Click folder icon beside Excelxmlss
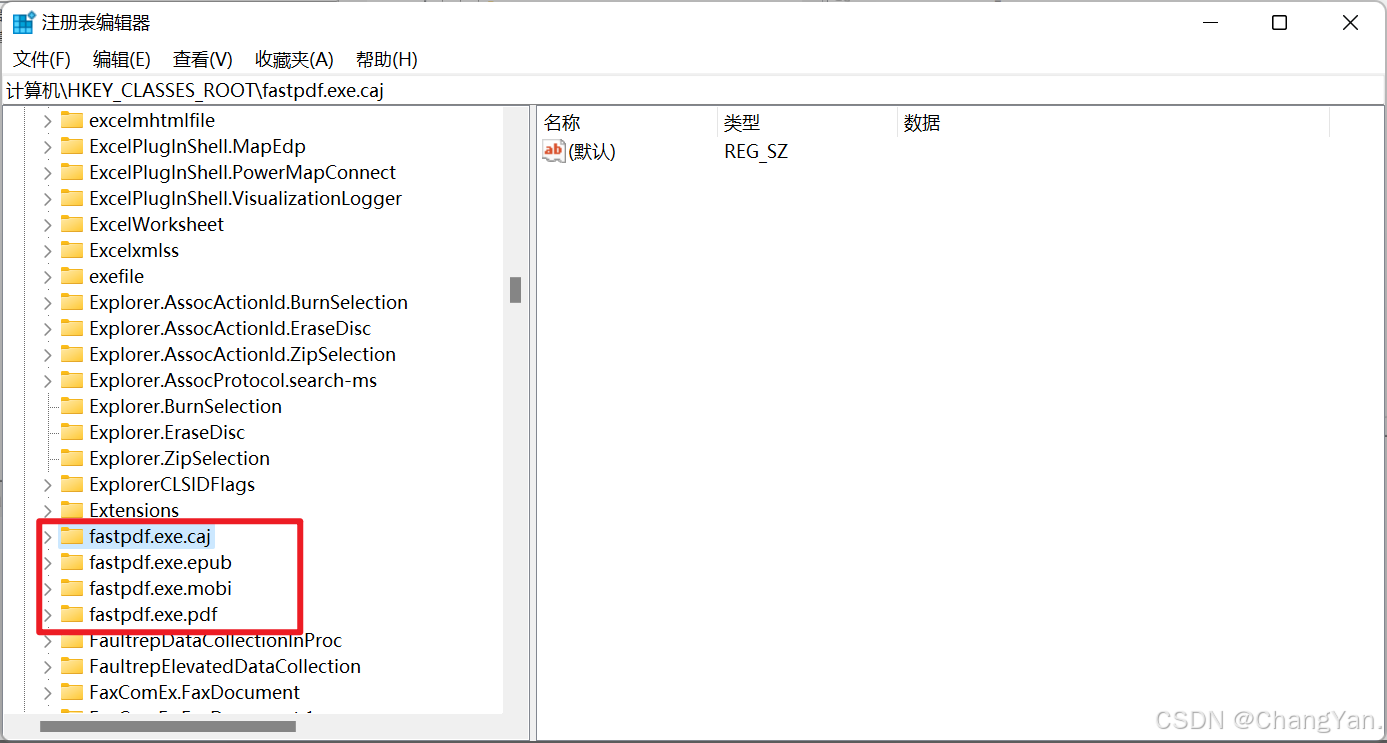The image size is (1387, 743). 72,250
